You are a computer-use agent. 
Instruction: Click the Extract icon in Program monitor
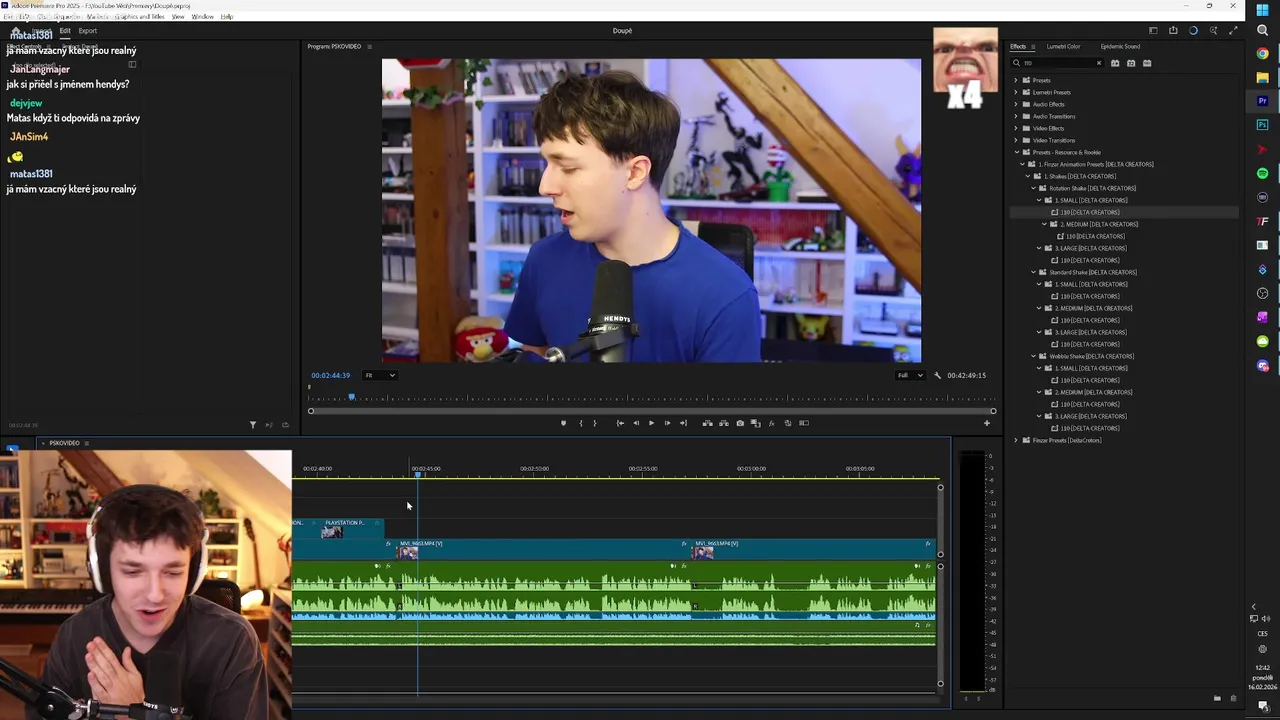(724, 423)
